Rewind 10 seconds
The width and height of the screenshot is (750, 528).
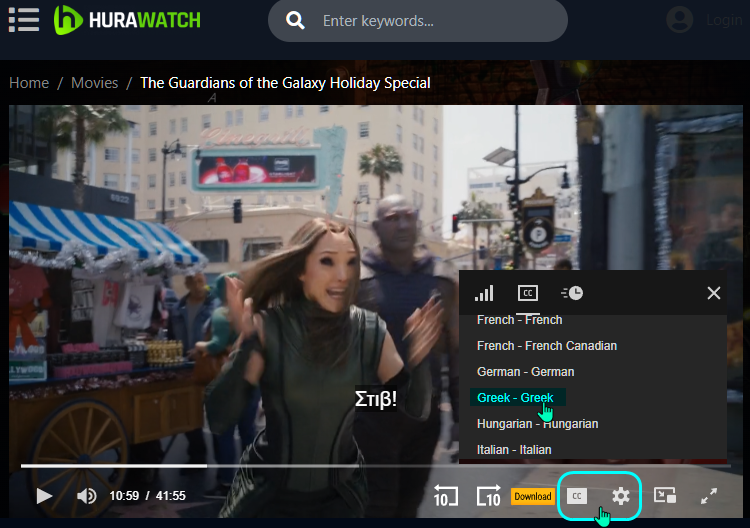(445, 495)
